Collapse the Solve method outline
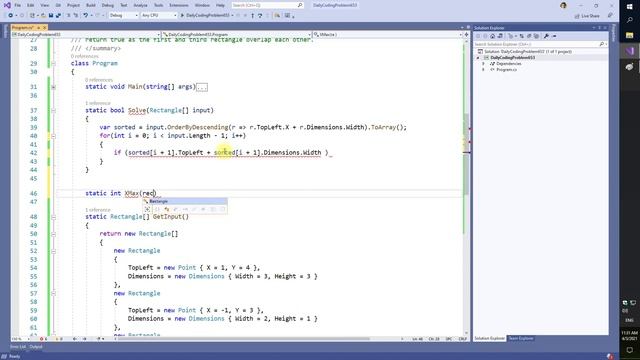This screenshot has width=640, height=360. 53,110
